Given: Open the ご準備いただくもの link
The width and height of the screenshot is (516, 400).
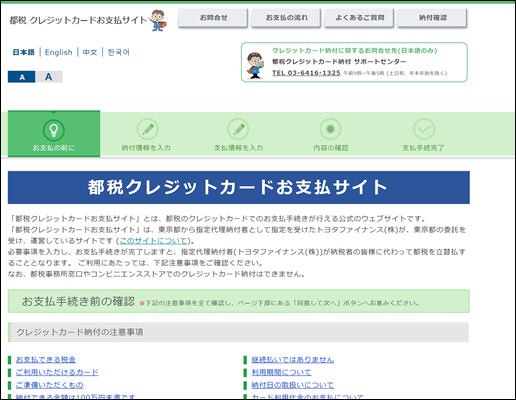Looking at the screenshot, I should click(50, 385).
